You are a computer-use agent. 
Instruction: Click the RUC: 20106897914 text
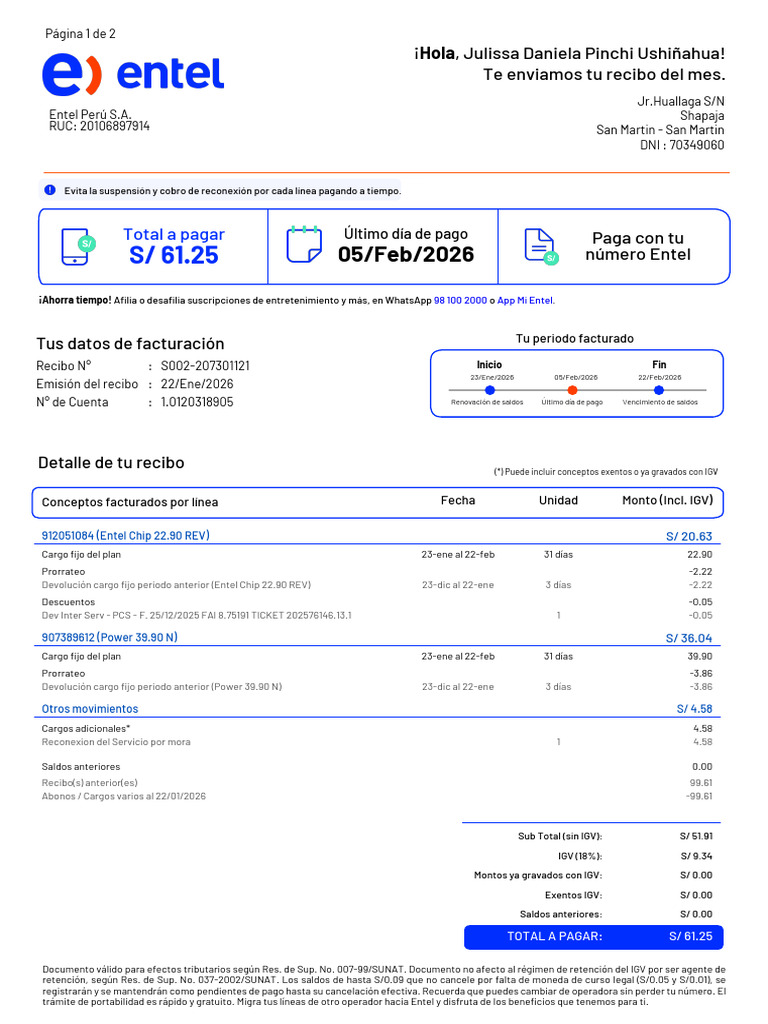point(99,126)
